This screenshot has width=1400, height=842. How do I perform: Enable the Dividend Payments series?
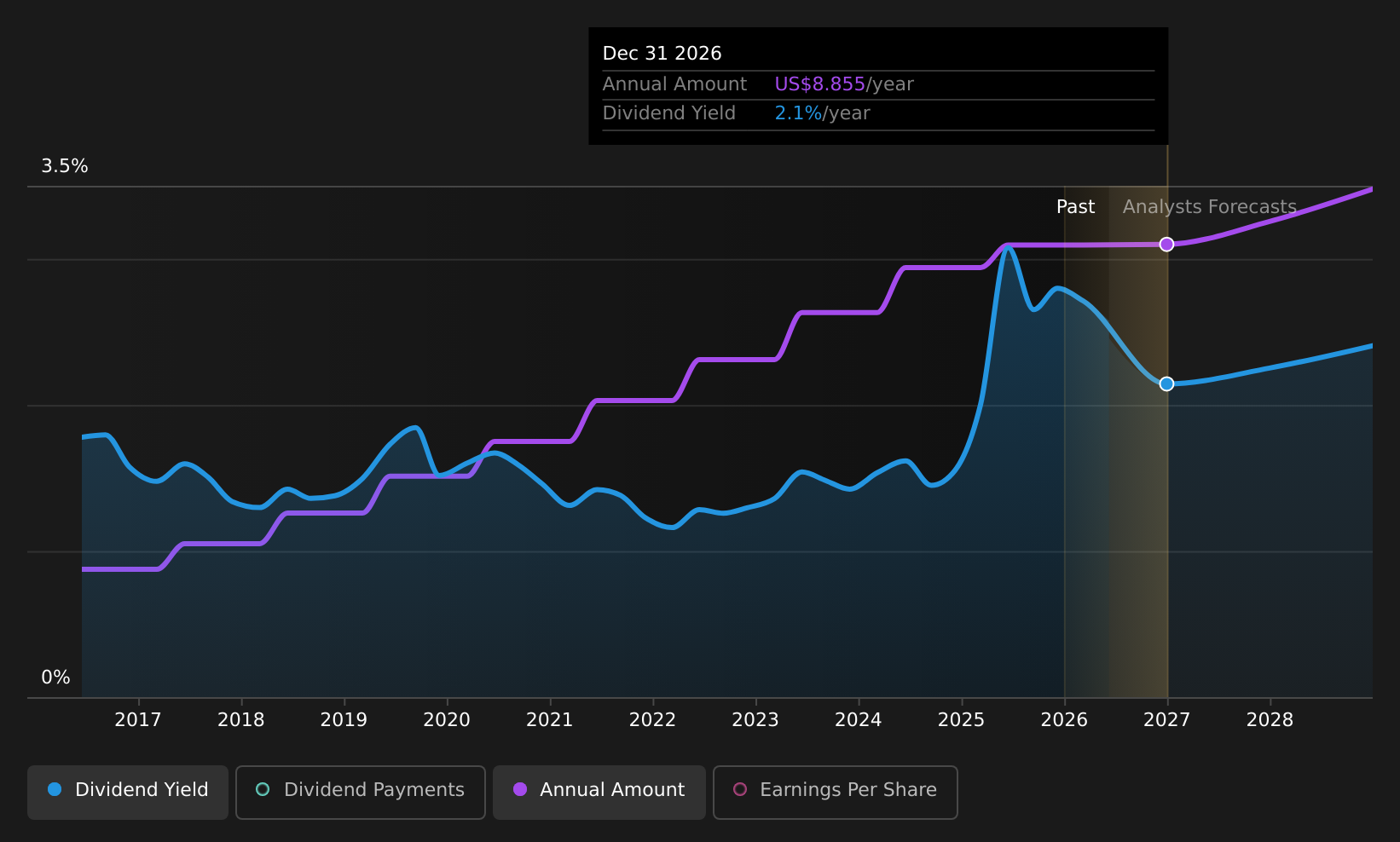[361, 792]
